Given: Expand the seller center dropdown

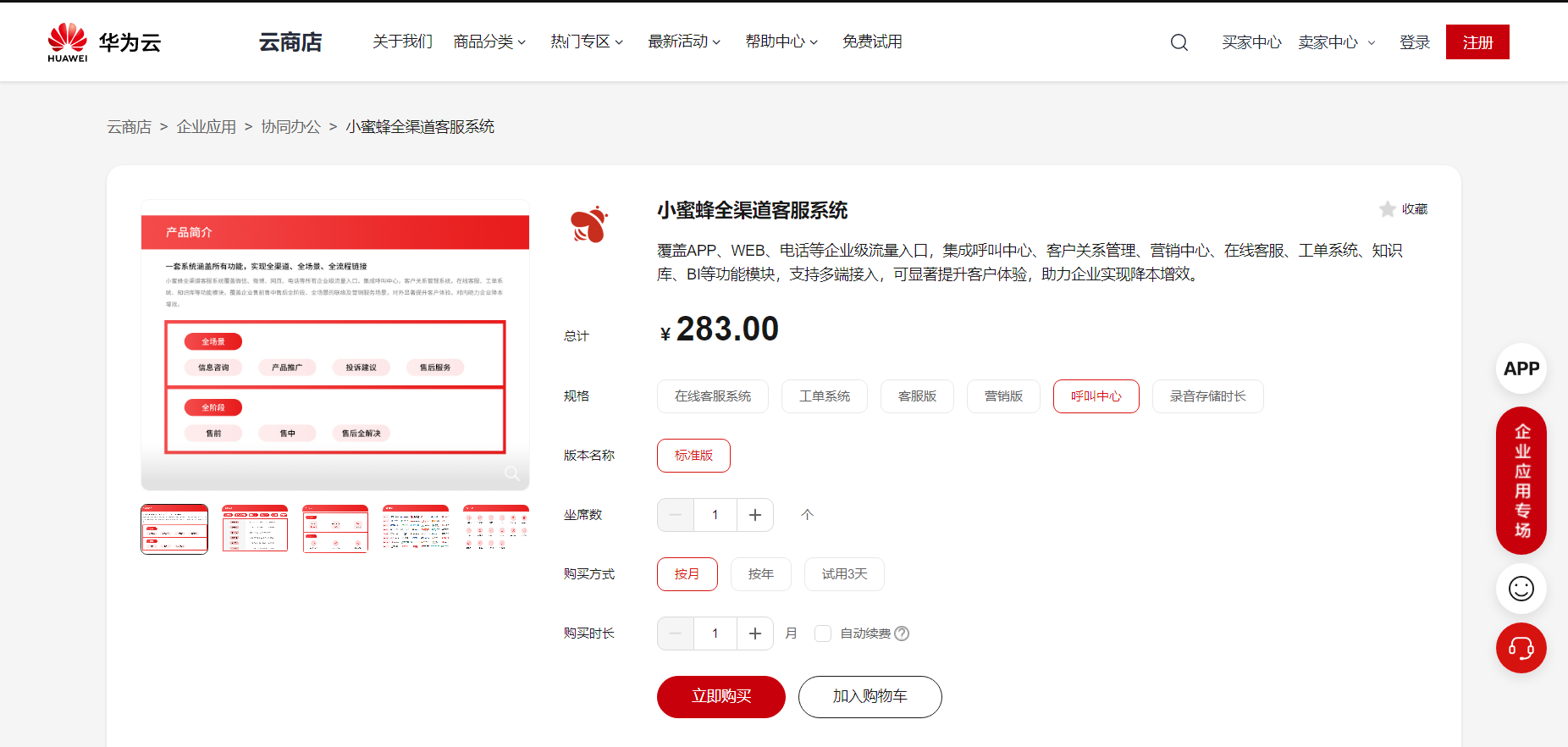Looking at the screenshot, I should pos(1336,42).
